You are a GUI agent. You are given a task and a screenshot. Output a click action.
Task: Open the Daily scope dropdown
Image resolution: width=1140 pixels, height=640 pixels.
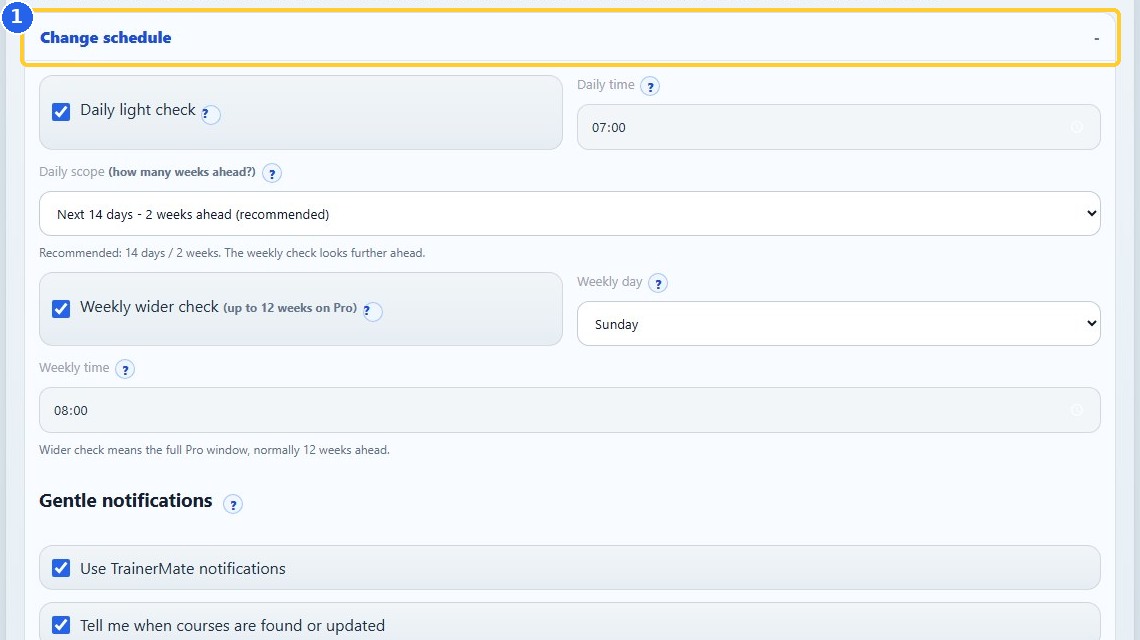pos(569,214)
